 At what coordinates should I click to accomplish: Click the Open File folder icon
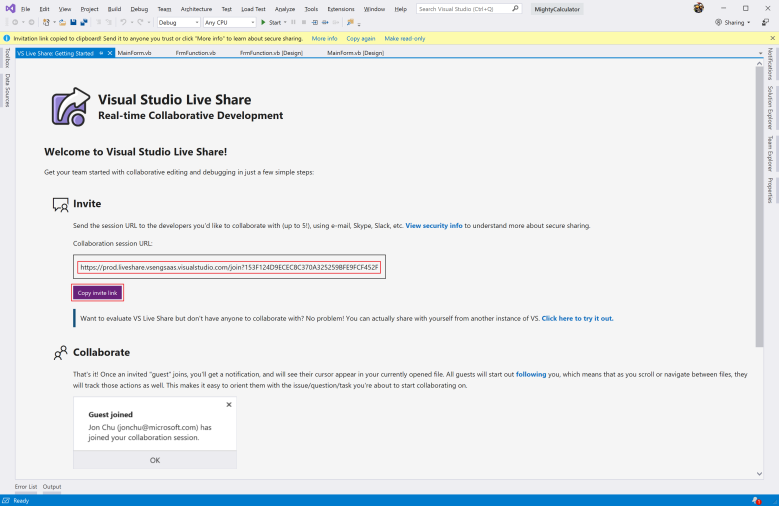point(63,22)
